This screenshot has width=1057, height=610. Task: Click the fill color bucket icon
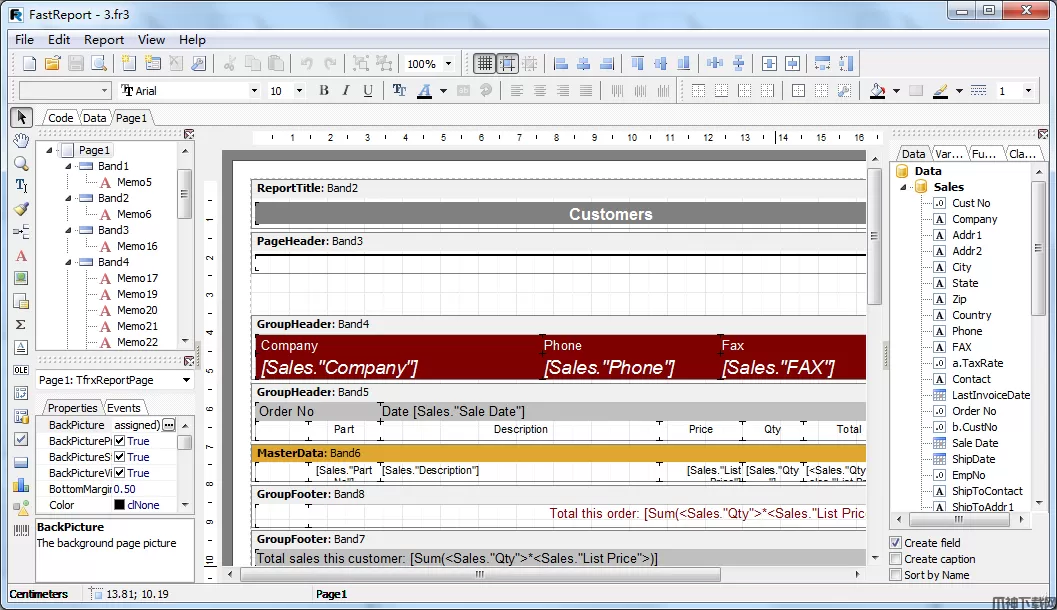pyautogui.click(x=877, y=91)
